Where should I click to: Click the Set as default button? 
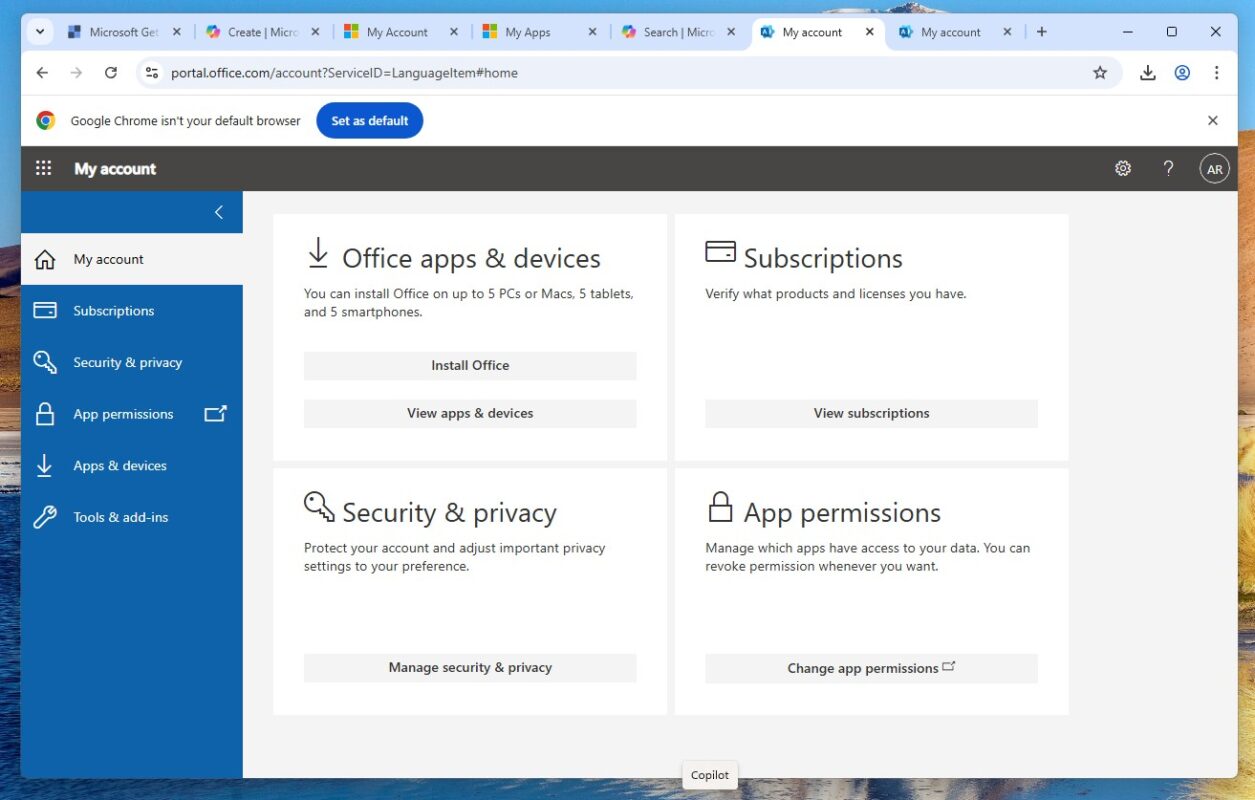point(370,121)
